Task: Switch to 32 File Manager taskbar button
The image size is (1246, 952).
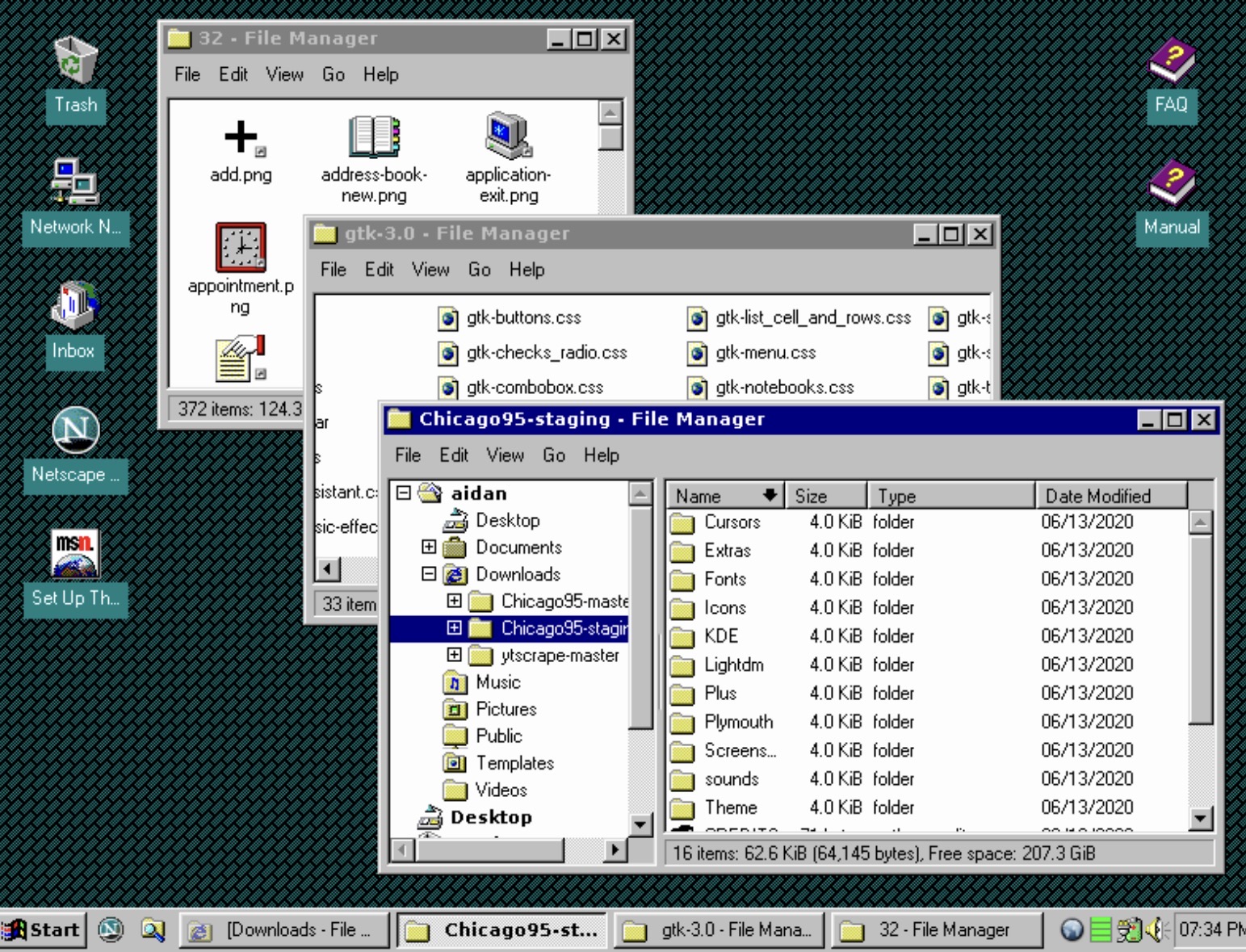Action: coord(936,930)
